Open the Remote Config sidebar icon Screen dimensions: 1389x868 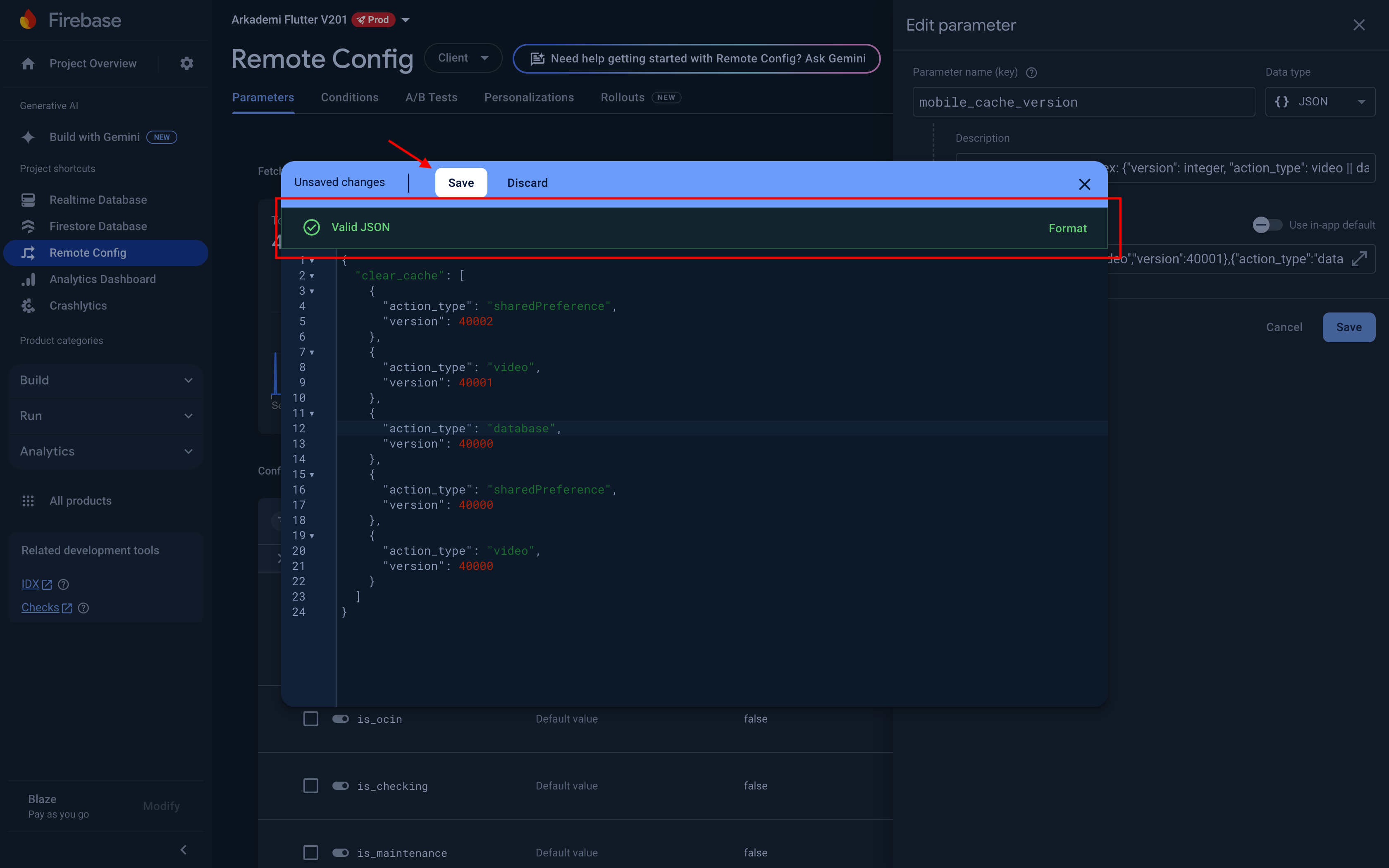[x=28, y=253]
